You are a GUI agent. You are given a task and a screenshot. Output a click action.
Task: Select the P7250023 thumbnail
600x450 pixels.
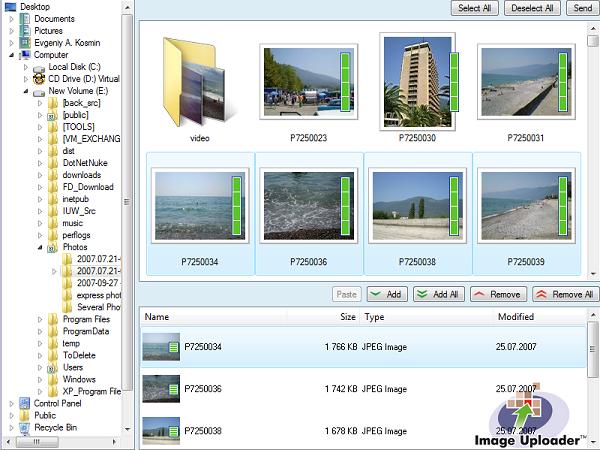point(308,82)
